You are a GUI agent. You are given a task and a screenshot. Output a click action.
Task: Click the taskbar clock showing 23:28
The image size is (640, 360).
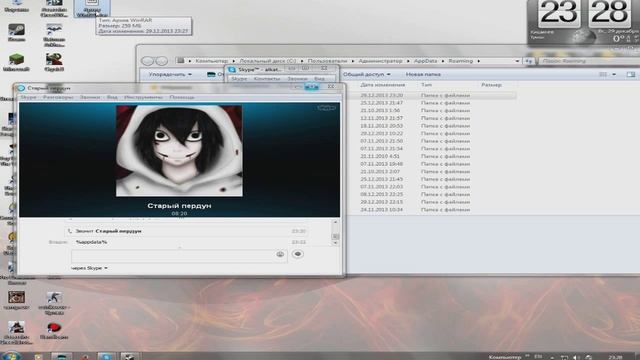point(615,357)
